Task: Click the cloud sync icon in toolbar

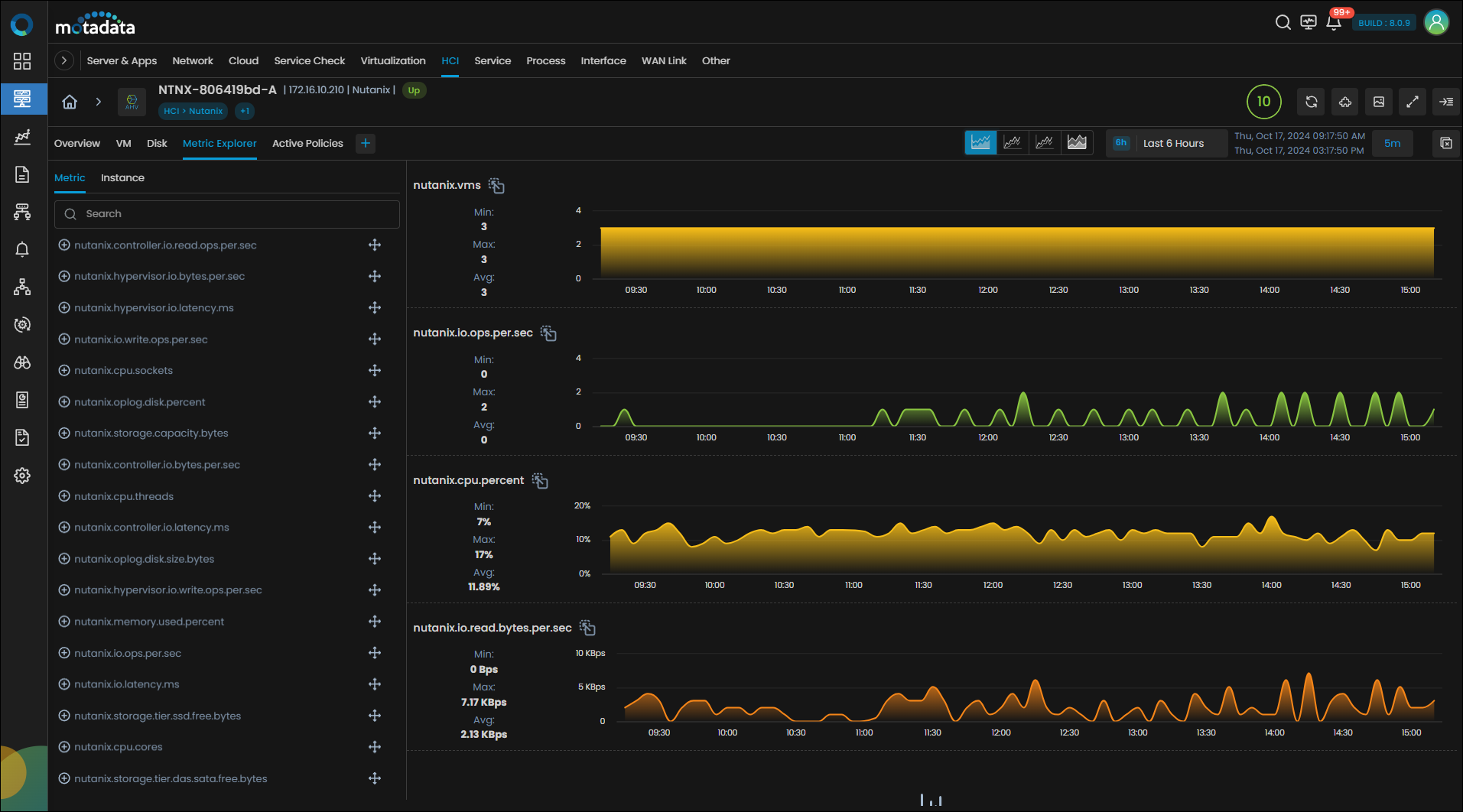Action: [x=1344, y=102]
